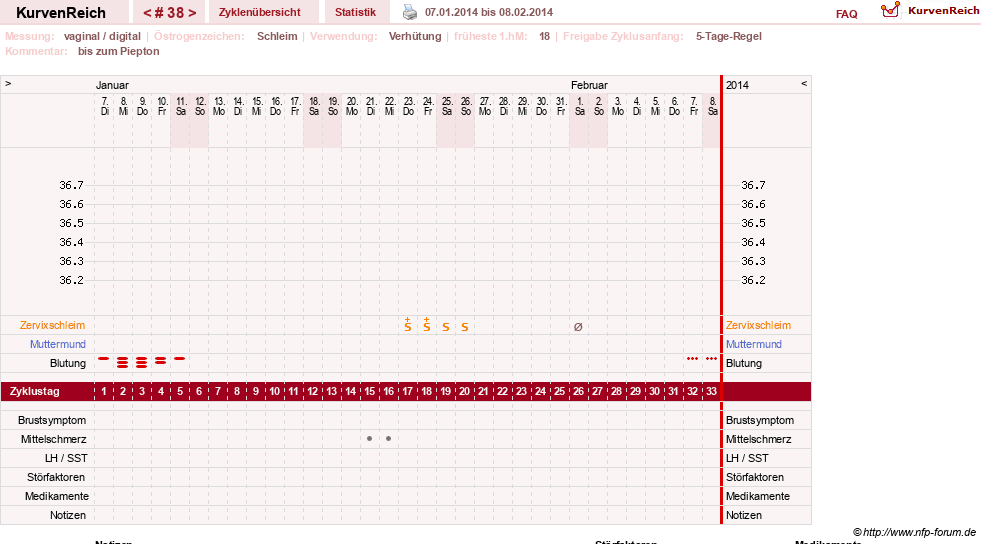The width and height of the screenshot is (981, 544).
Task: Click the Mittelschmerz dot on cycle day 16
Action: point(389,438)
